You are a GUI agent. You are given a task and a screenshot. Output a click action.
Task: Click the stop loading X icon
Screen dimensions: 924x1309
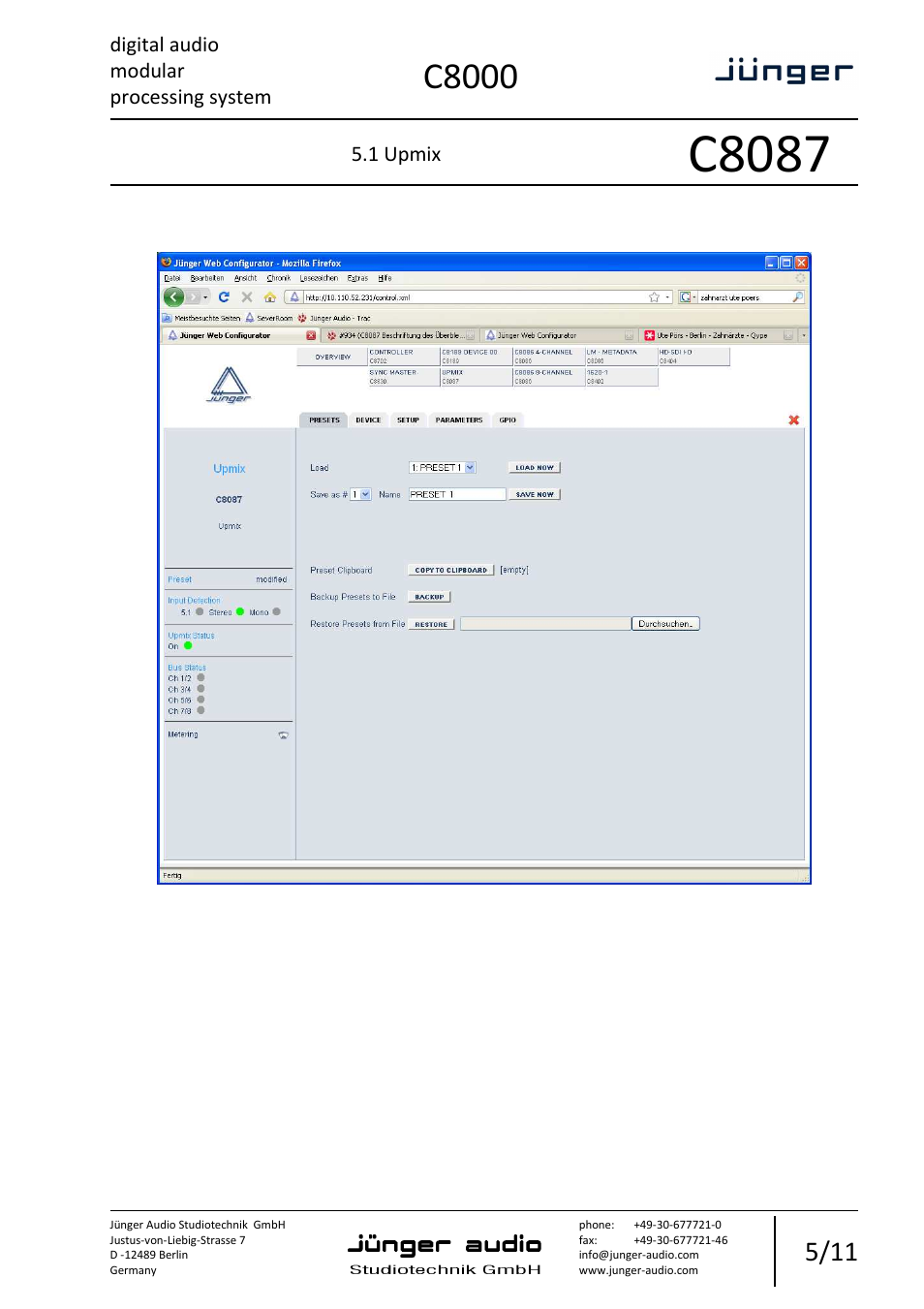247,297
